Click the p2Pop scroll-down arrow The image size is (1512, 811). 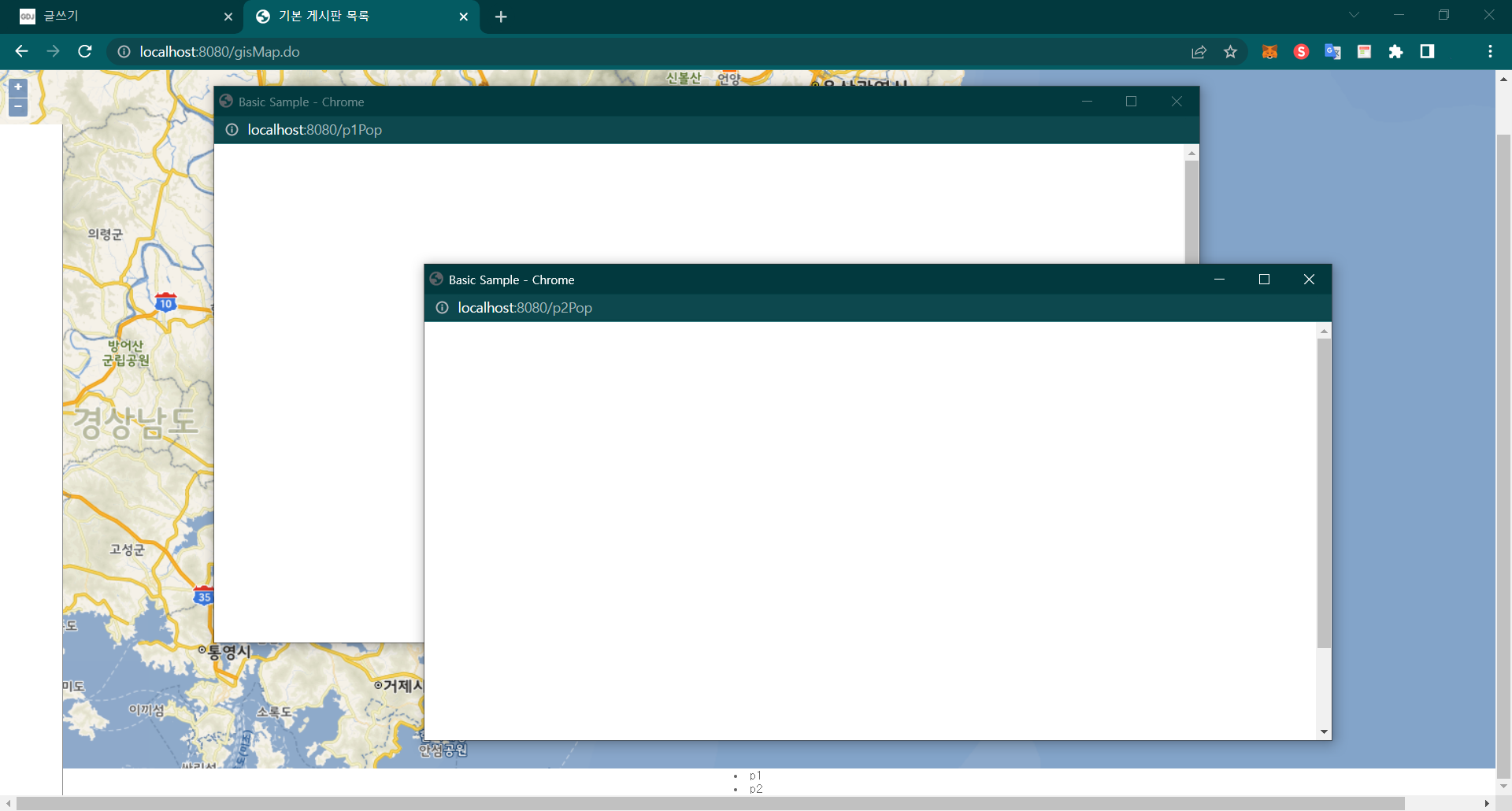pyautogui.click(x=1324, y=732)
